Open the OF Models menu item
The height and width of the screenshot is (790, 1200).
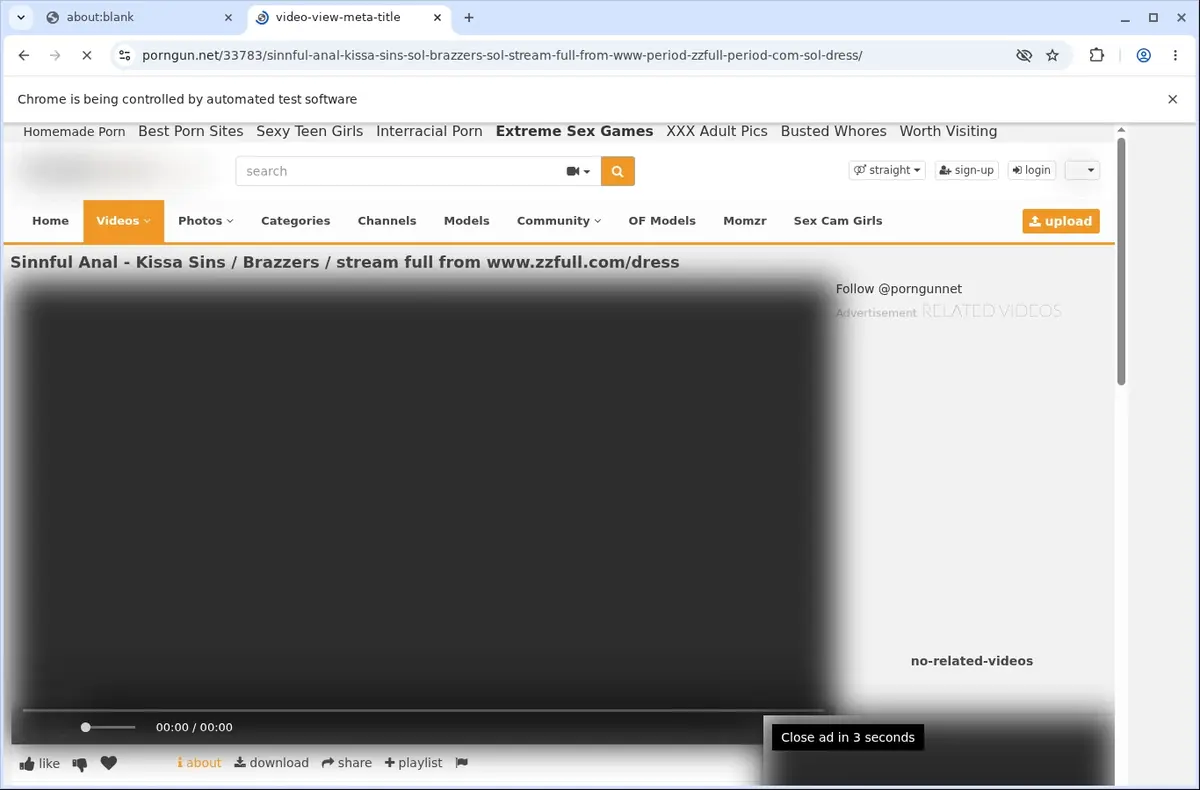point(662,221)
